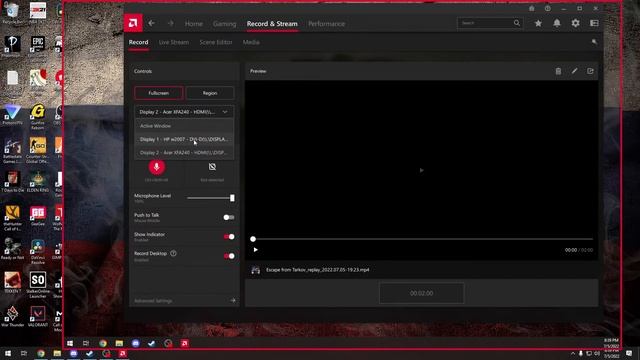Open the Media sub-tab
Image resolution: width=640 pixels, height=360 pixels.
click(x=251, y=42)
